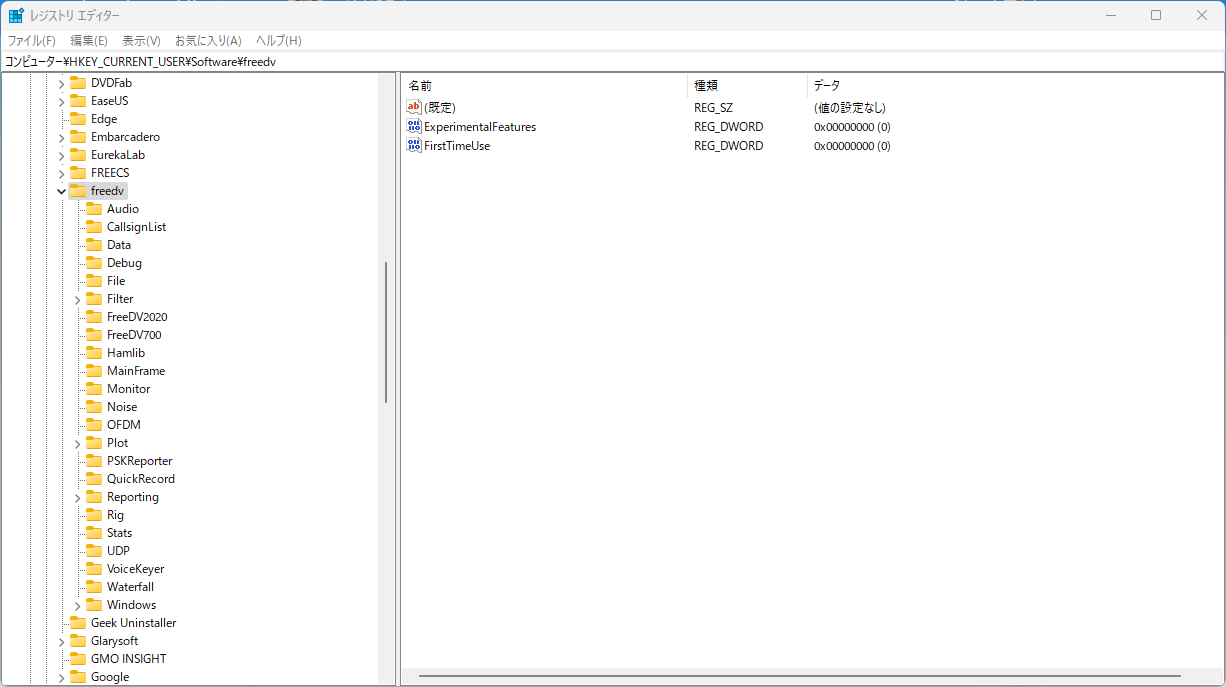The height and width of the screenshot is (687, 1226).
Task: Click the (値の設定なし) data cell
Action: [x=850, y=107]
